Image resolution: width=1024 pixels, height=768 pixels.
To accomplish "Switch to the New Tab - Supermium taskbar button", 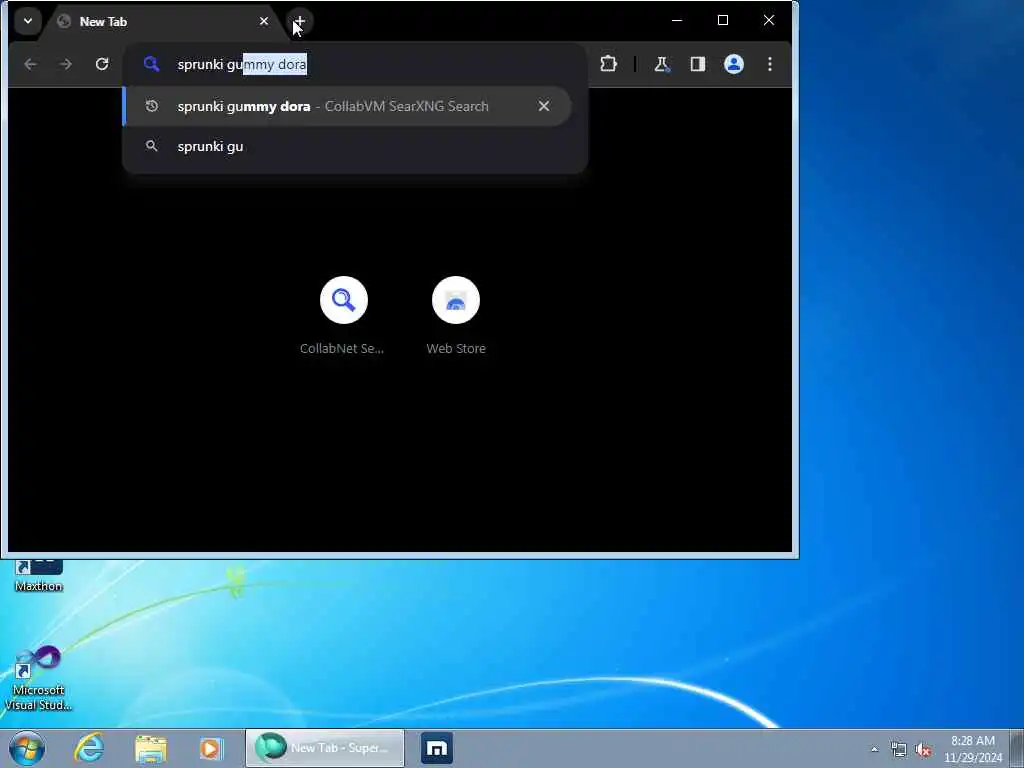I will click(x=325, y=748).
